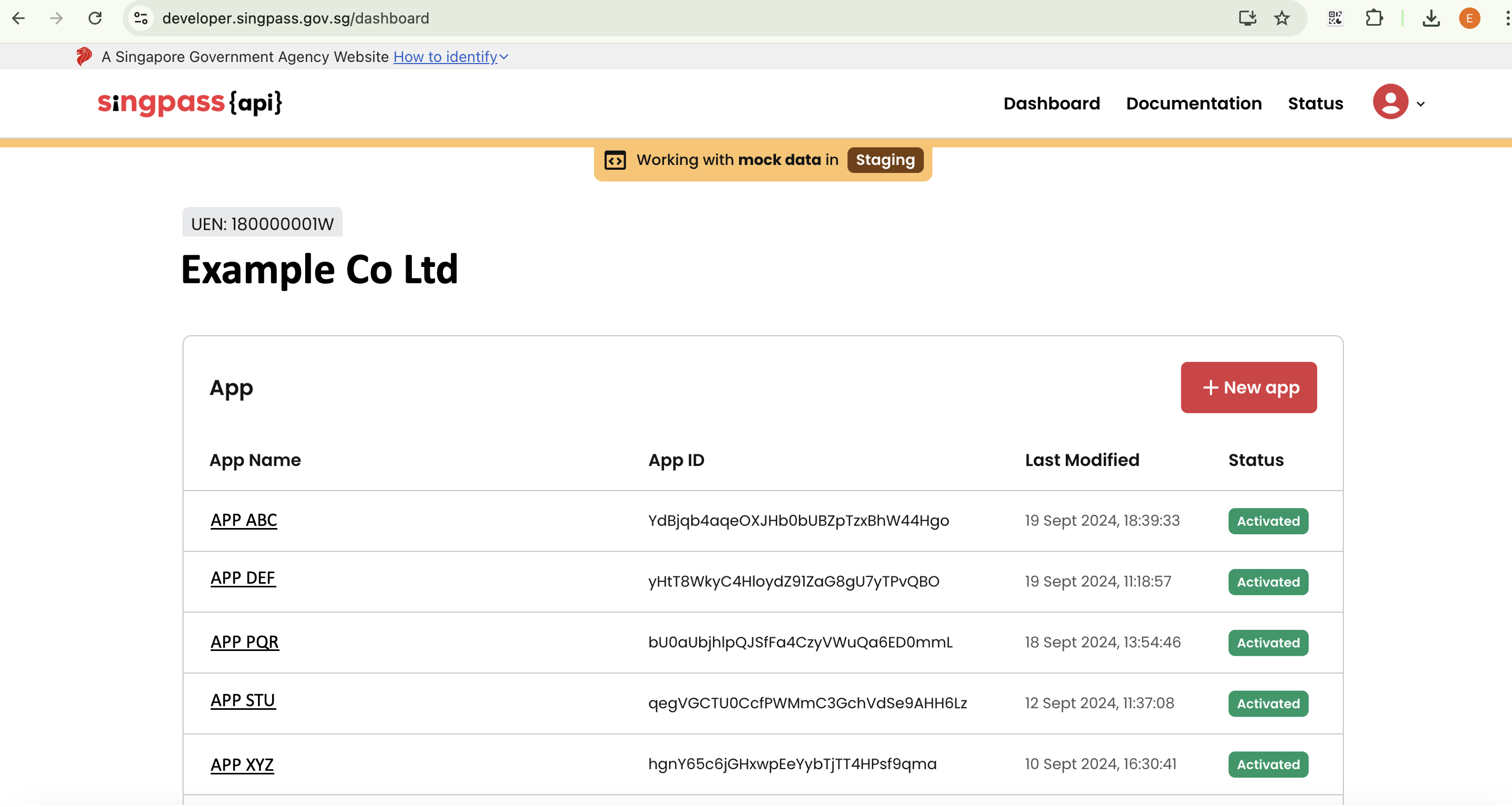Click the Staging environment badge

(x=885, y=160)
